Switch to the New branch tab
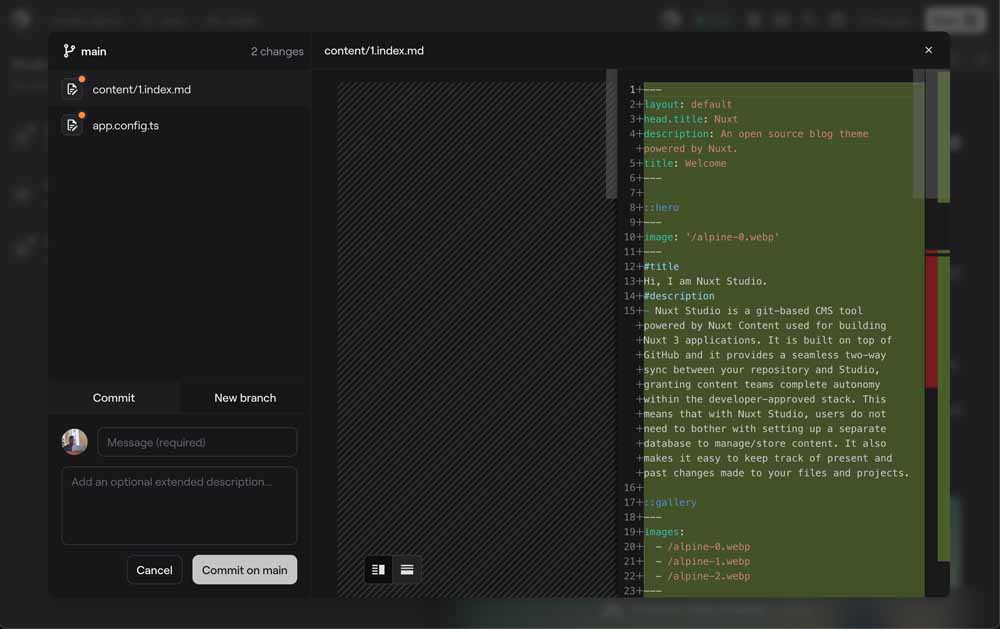The image size is (1000, 629). tap(243, 397)
